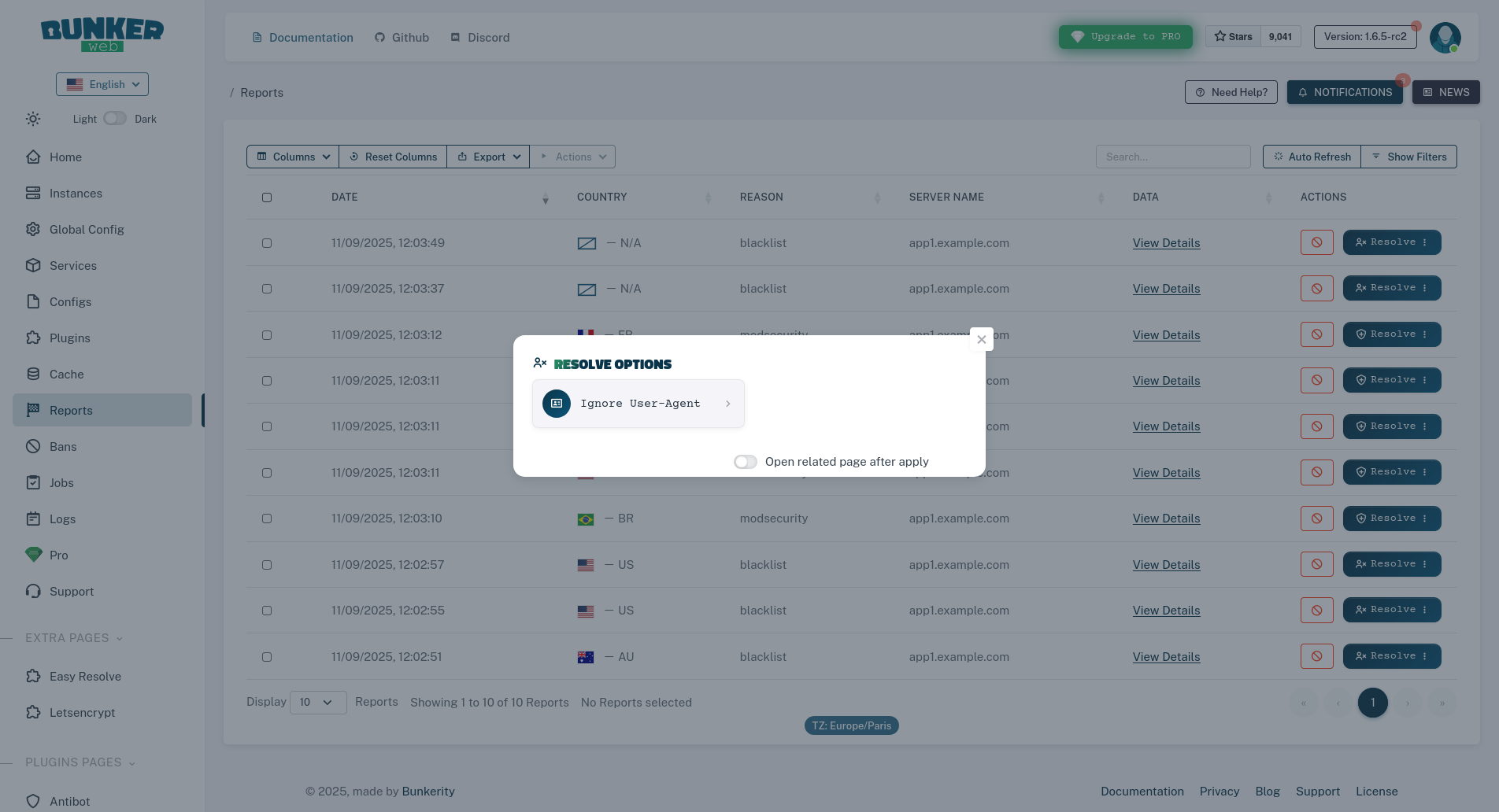The height and width of the screenshot is (812, 1499).
Task: Expand the Export dropdown
Action: click(488, 157)
